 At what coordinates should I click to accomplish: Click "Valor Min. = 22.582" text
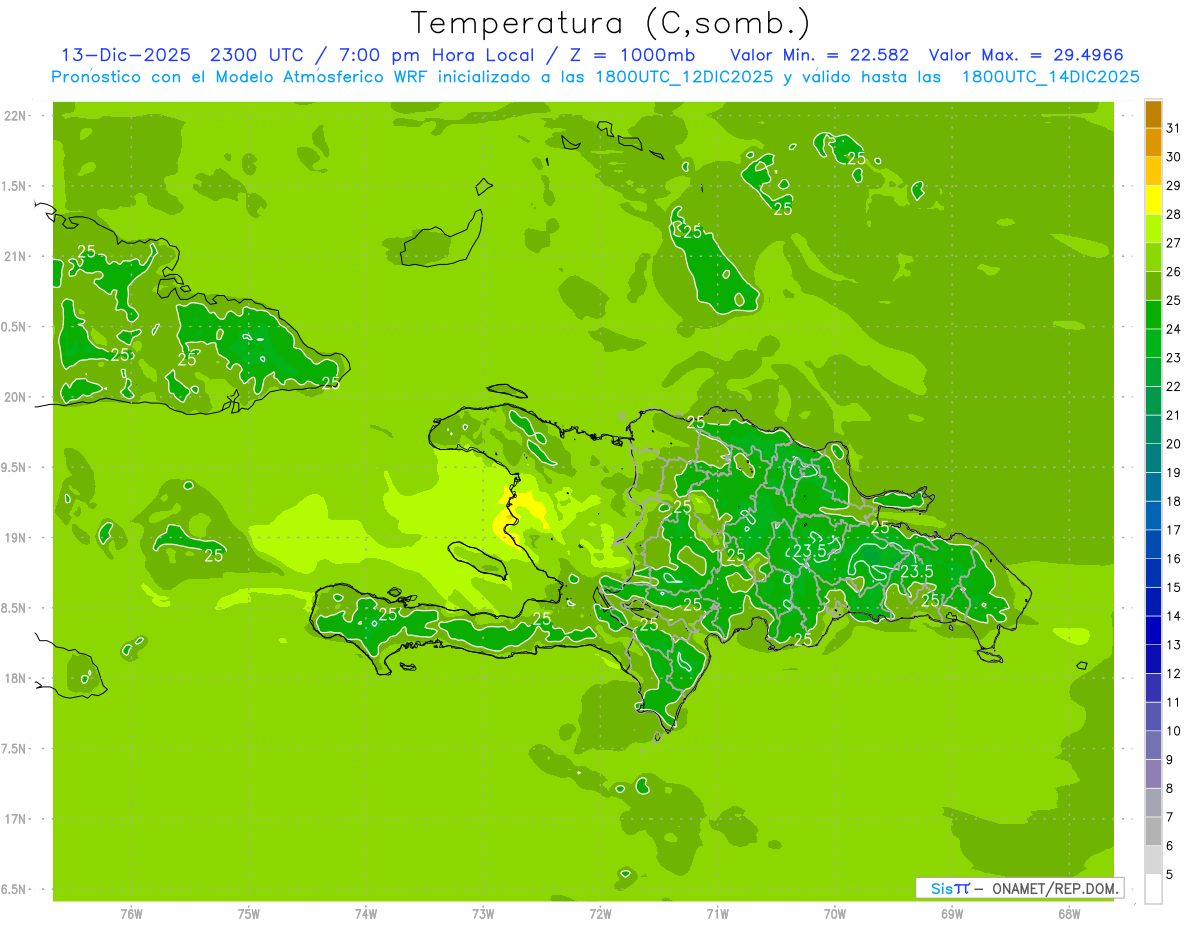click(819, 55)
